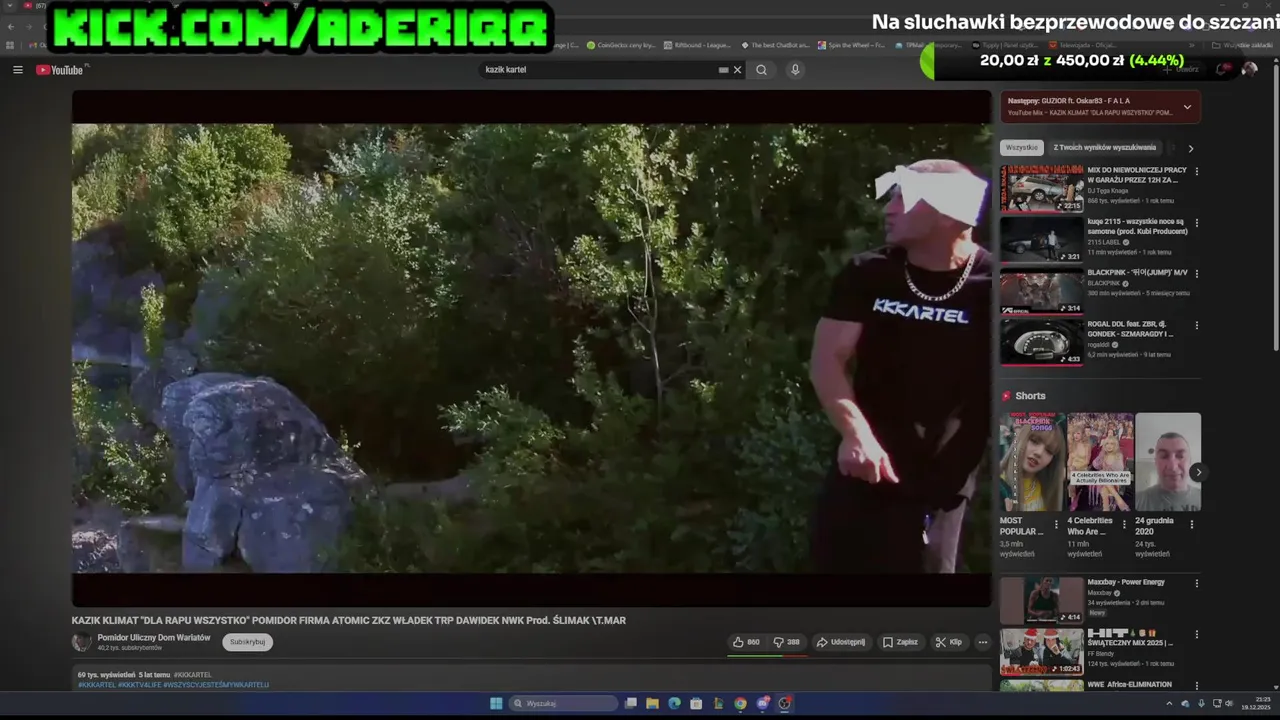
Task: Select the 'Wszystkie' filter chip
Action: 1022,147
